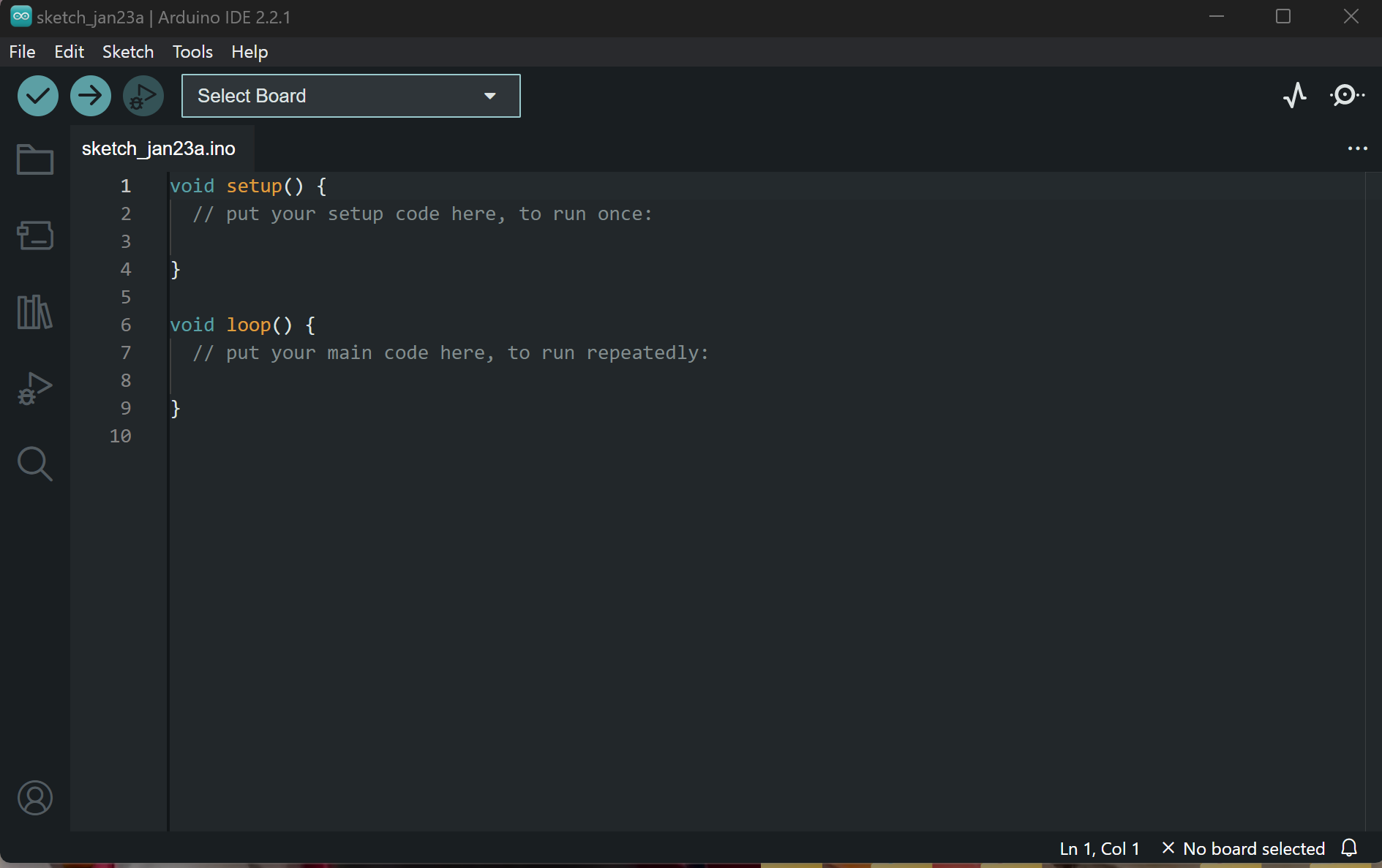Screen dimensions: 1382x868
Task: Open the Serial Plotter
Action: click(1295, 96)
